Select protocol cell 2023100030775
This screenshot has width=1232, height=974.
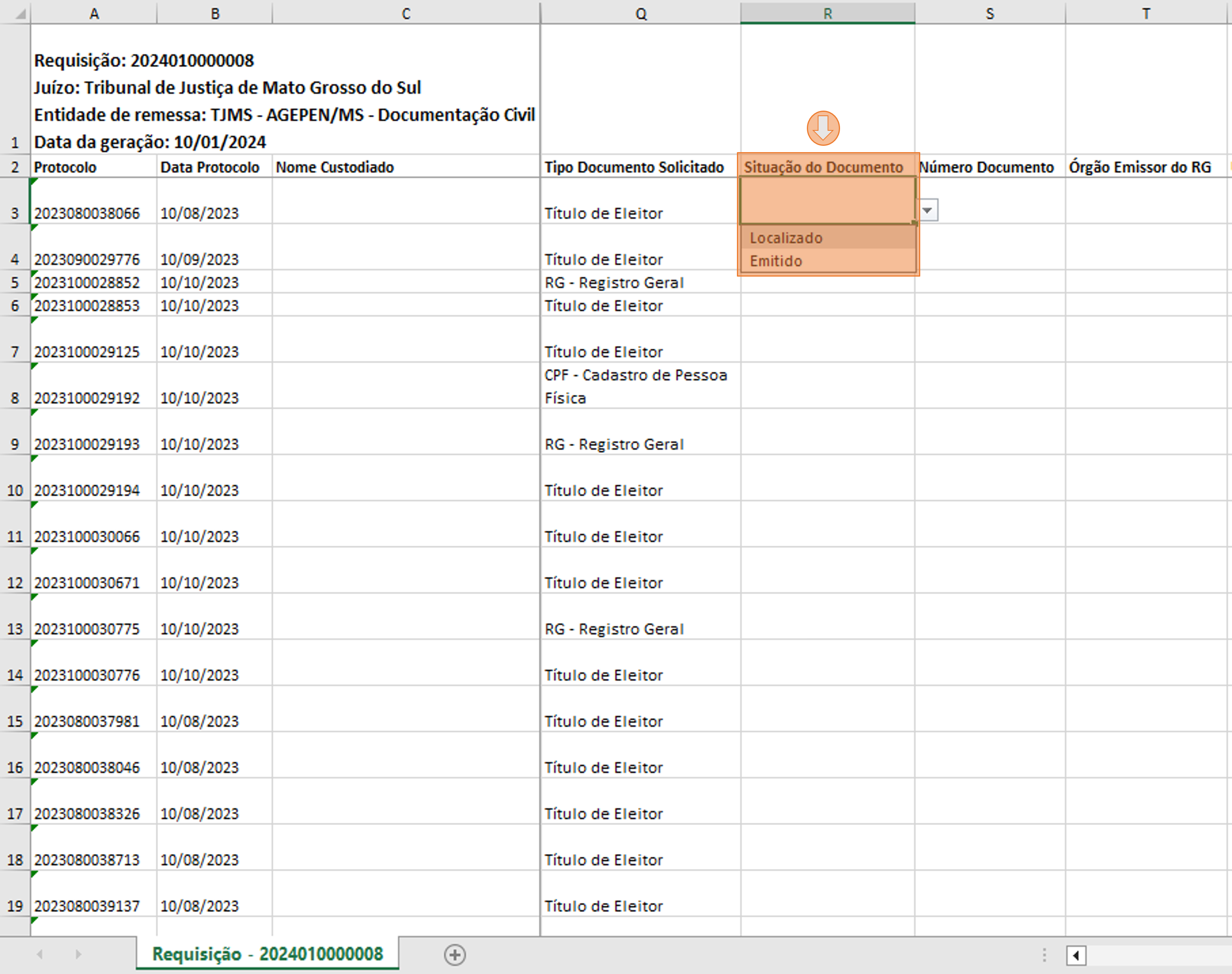(94, 617)
